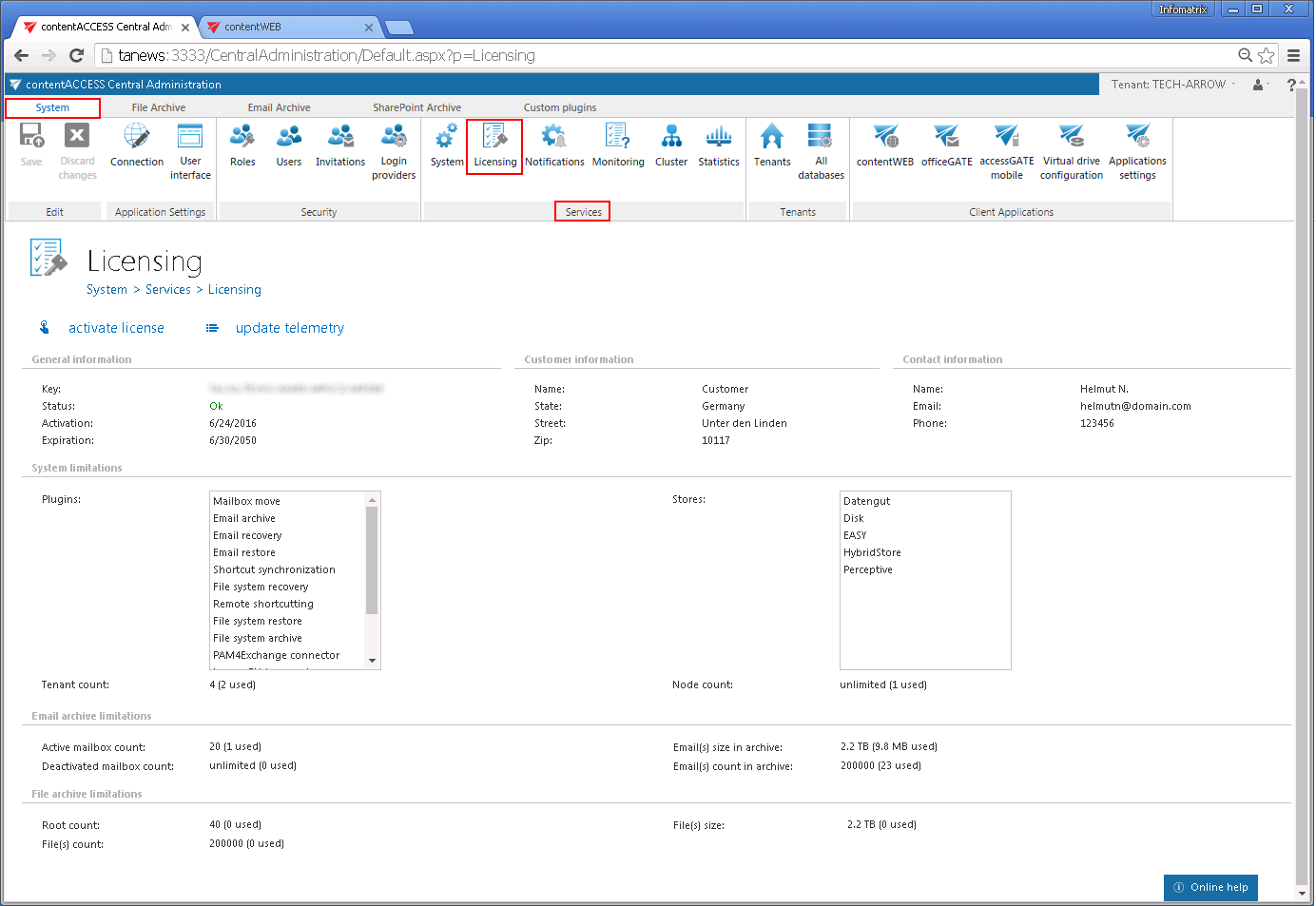This screenshot has height=906, width=1316.
Task: Open the Monitoring page
Action: pos(618,145)
